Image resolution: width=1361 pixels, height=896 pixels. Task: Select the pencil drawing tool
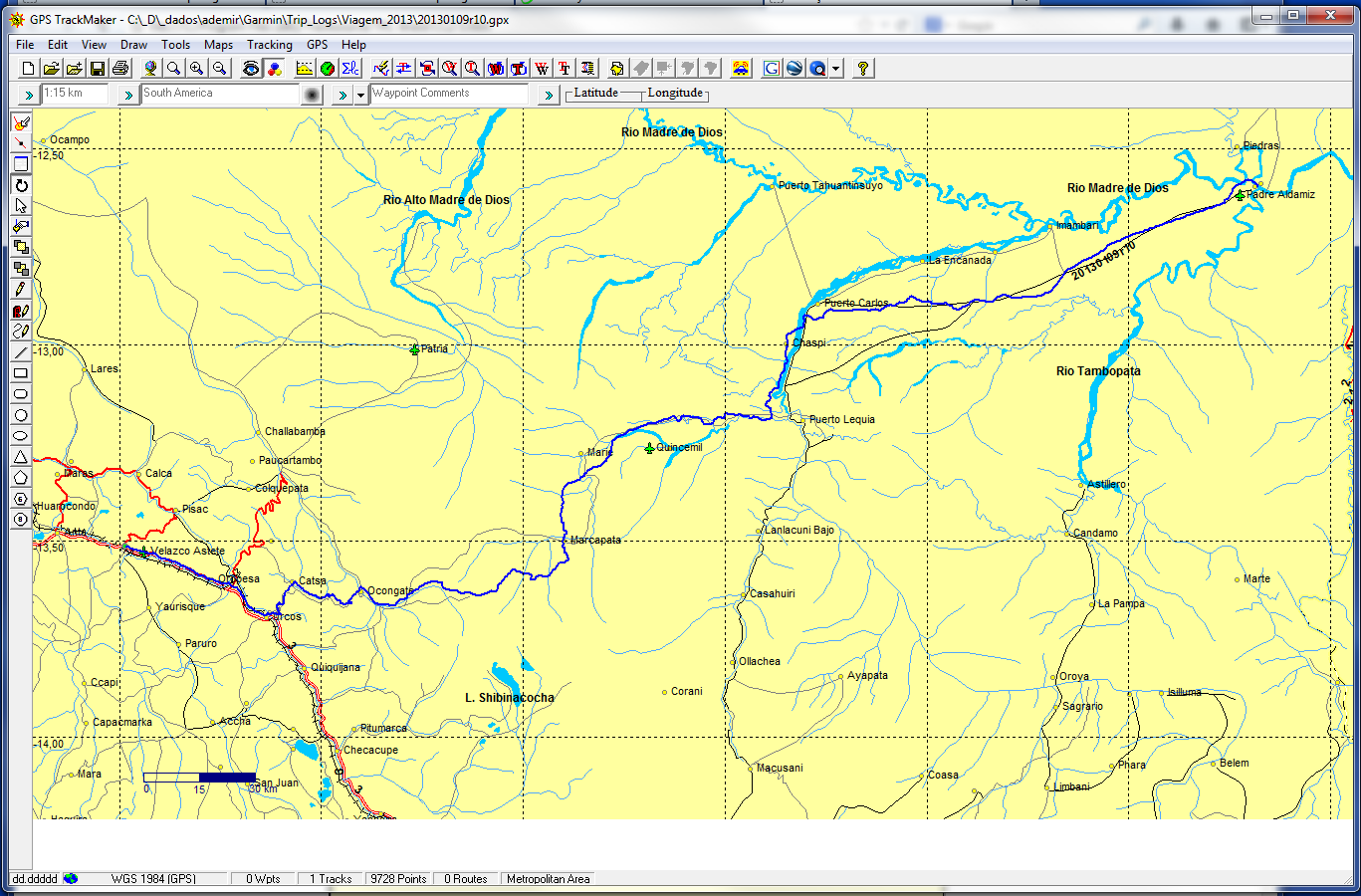click(21, 290)
